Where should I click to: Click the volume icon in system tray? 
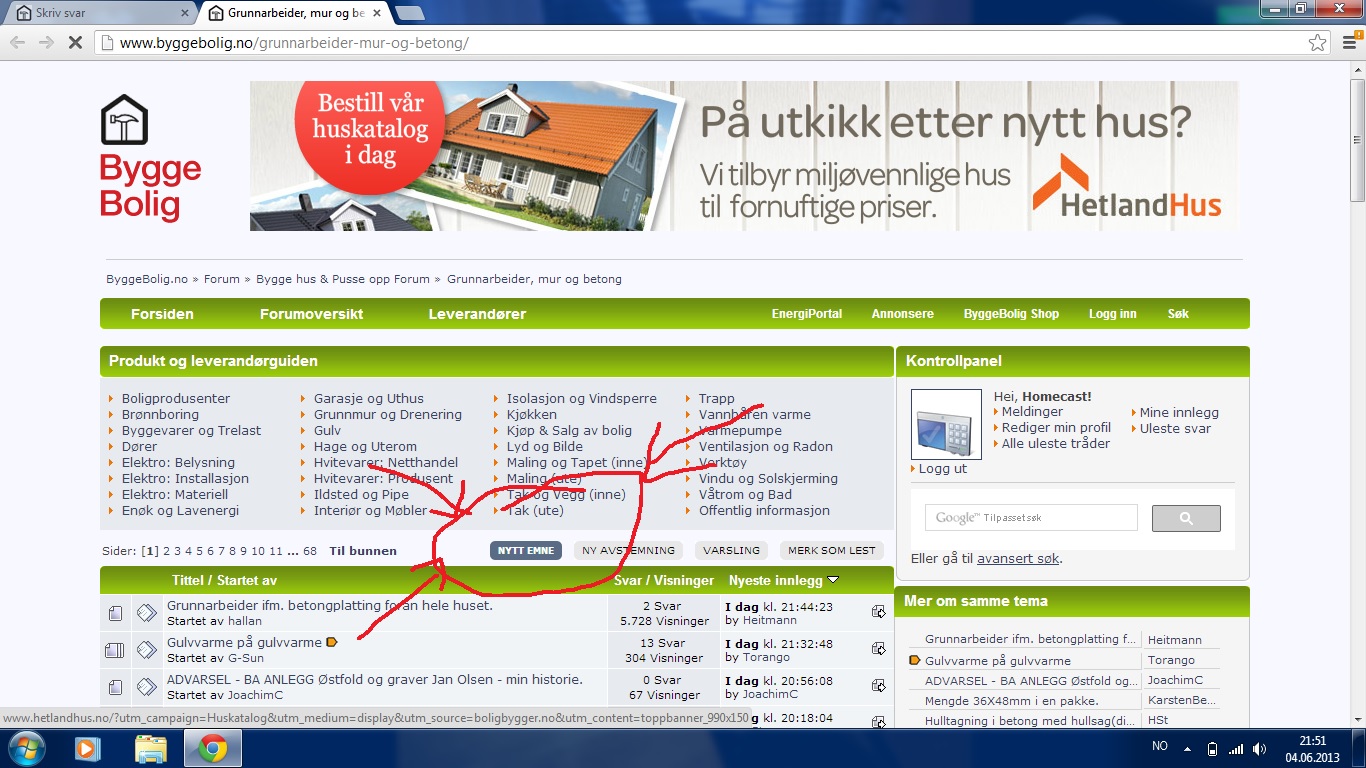[x=1259, y=748]
